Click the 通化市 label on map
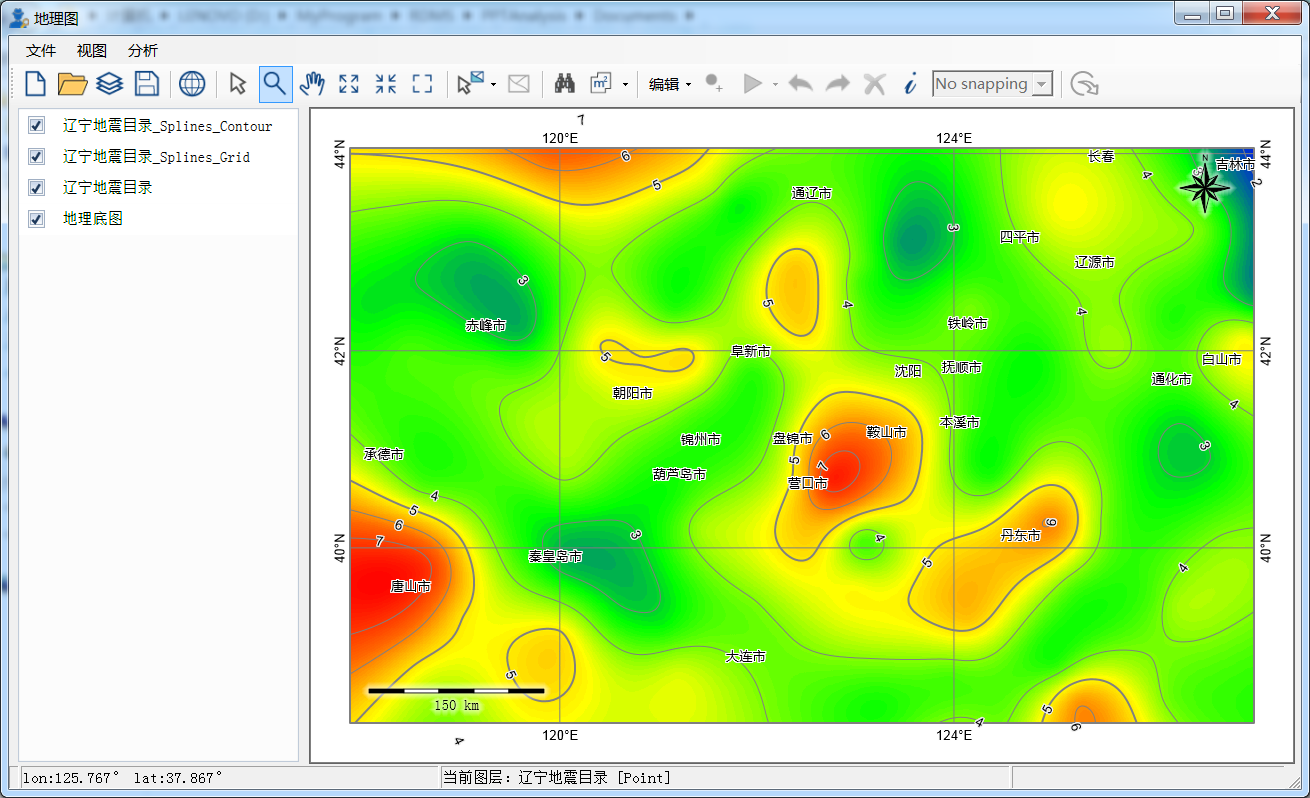The width and height of the screenshot is (1310, 798). click(1172, 379)
